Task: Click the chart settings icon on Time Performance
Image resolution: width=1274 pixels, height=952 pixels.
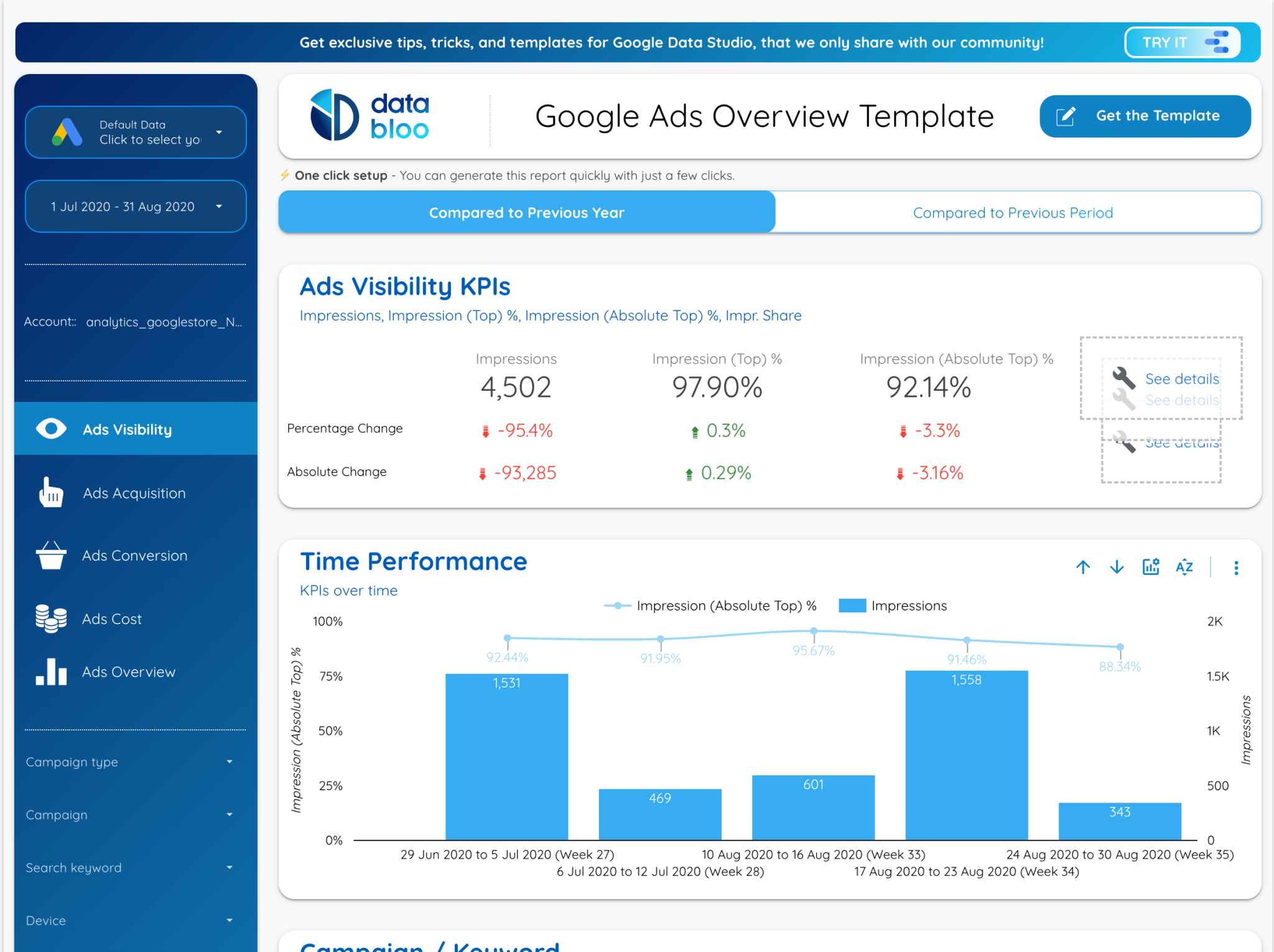Action: pos(1151,567)
